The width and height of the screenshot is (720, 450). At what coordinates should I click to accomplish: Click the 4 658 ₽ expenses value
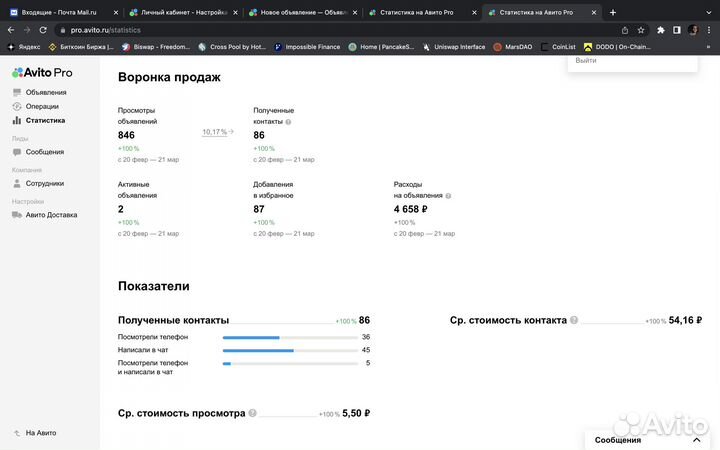pyautogui.click(x=411, y=209)
